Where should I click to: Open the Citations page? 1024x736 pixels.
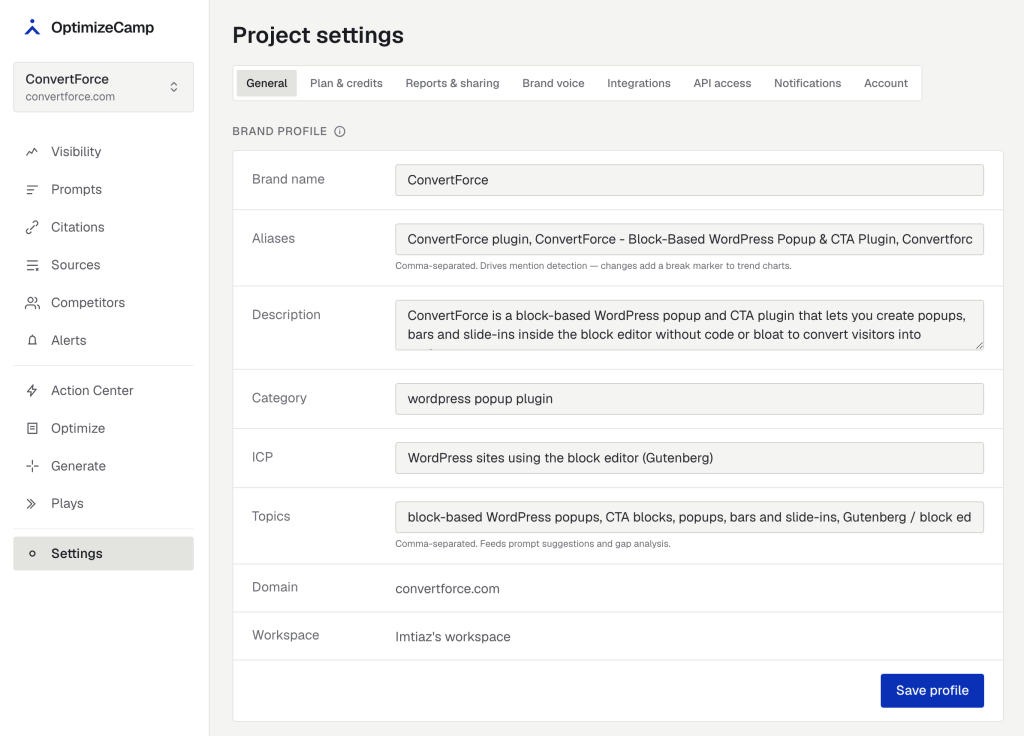pos(103,227)
